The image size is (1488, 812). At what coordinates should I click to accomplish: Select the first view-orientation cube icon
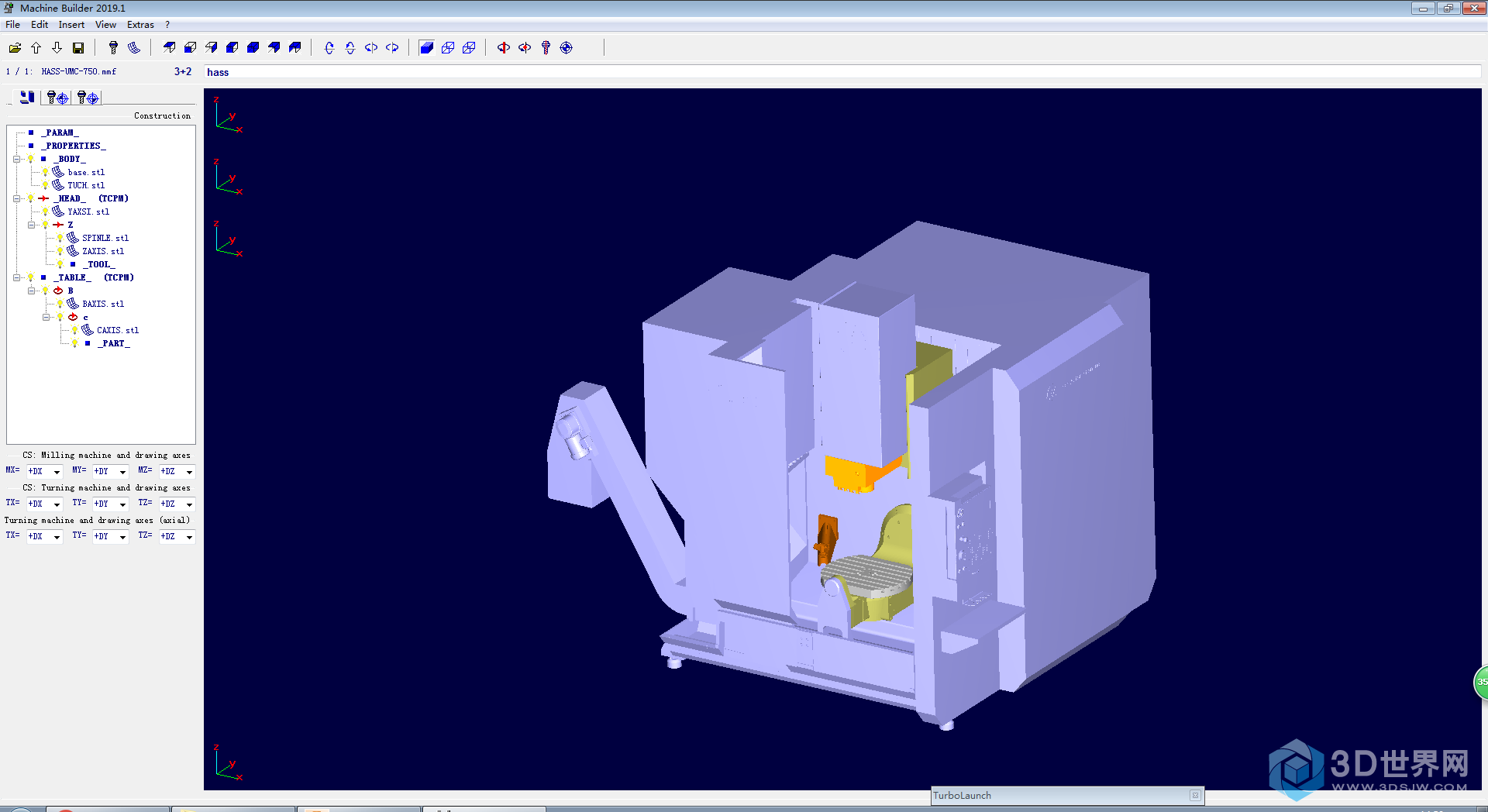pos(169,48)
